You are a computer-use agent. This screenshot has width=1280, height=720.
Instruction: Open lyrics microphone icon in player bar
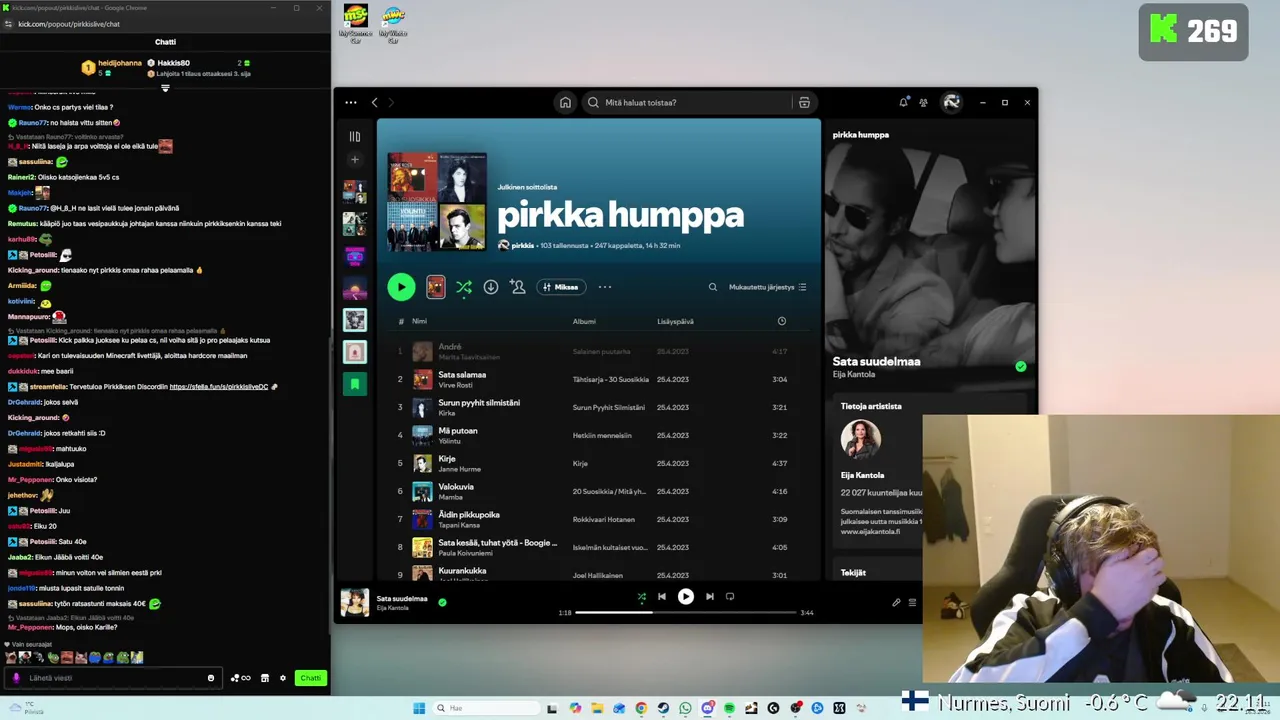pyautogui.click(x=896, y=602)
